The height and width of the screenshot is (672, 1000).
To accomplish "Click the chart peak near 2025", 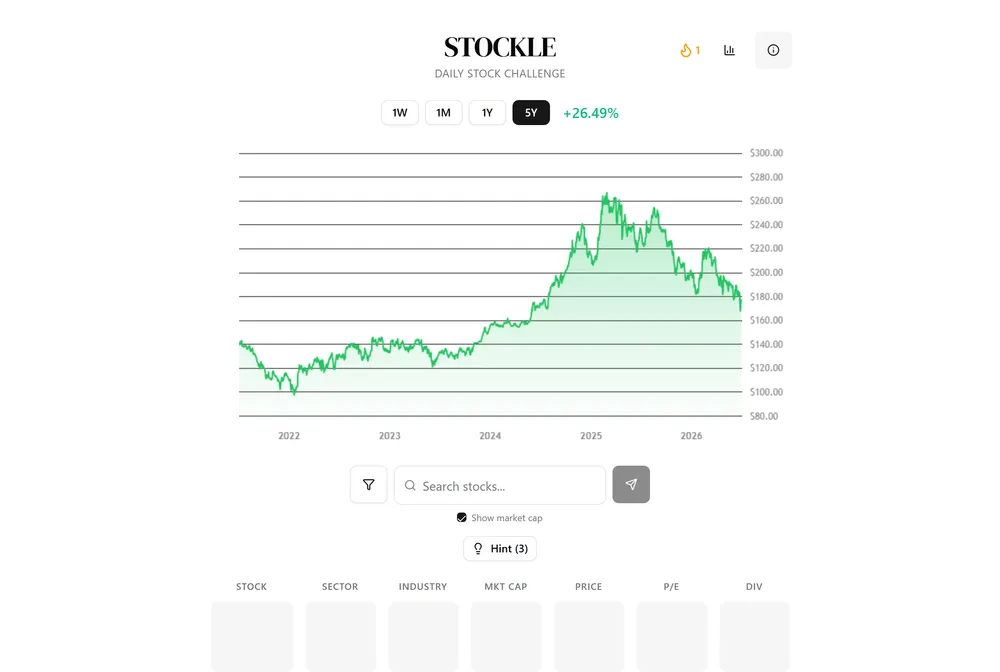I will click(607, 194).
